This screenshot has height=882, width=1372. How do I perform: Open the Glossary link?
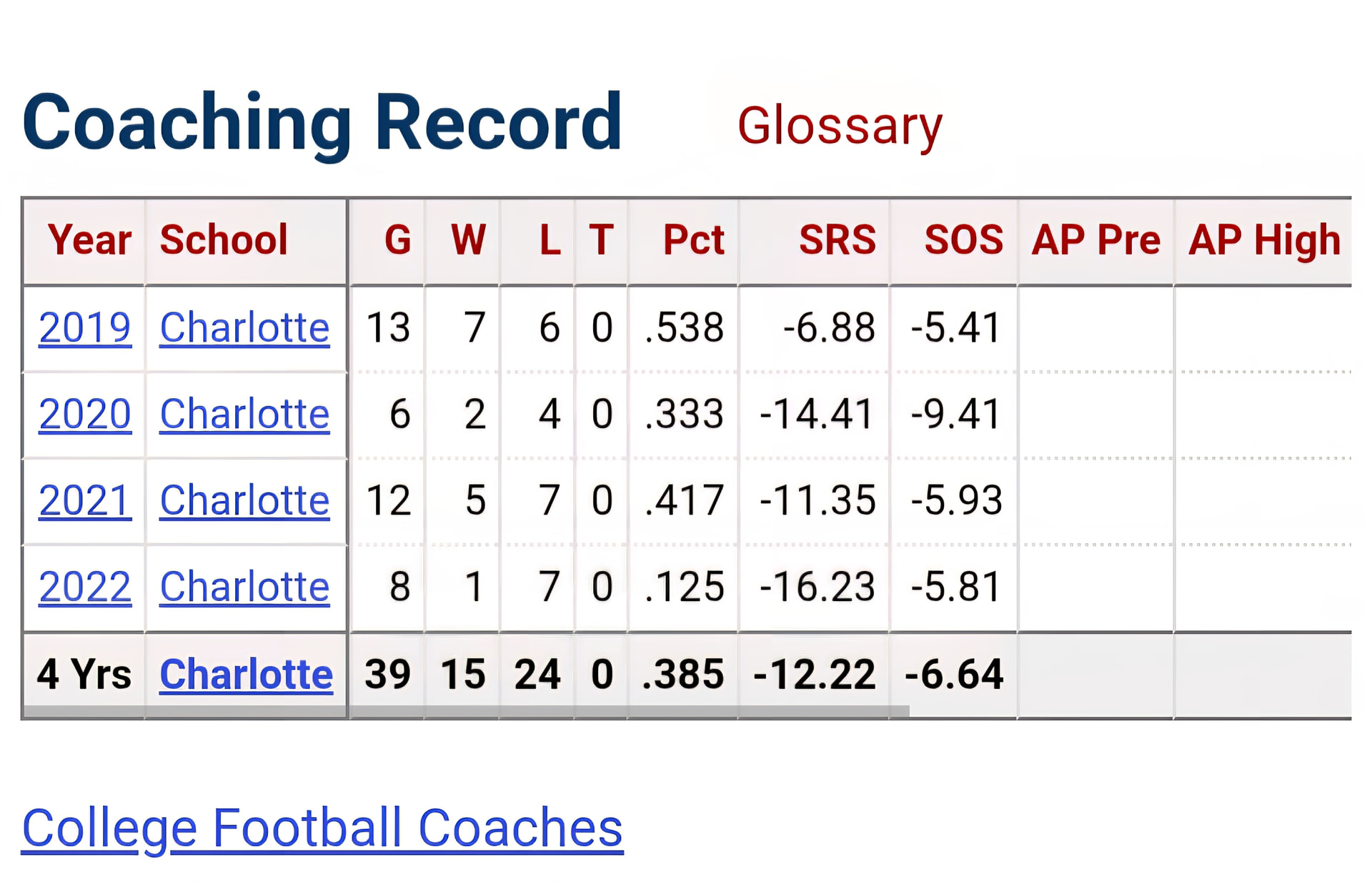(x=840, y=126)
